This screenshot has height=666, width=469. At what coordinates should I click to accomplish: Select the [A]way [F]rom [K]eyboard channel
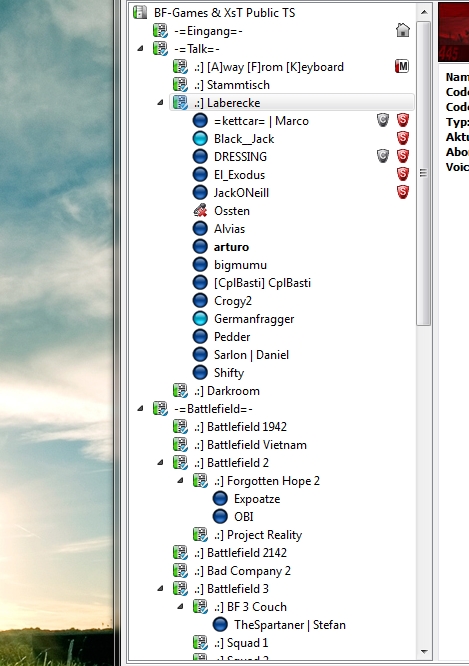[x=269, y=67]
